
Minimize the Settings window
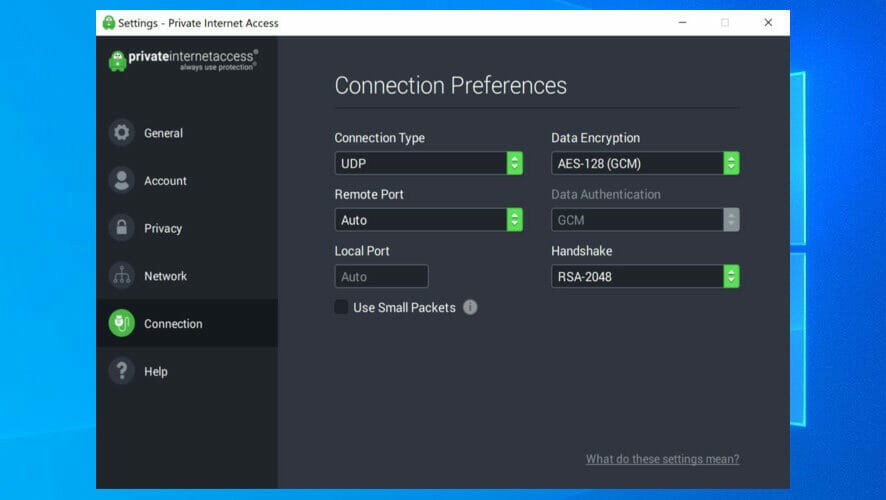point(681,22)
